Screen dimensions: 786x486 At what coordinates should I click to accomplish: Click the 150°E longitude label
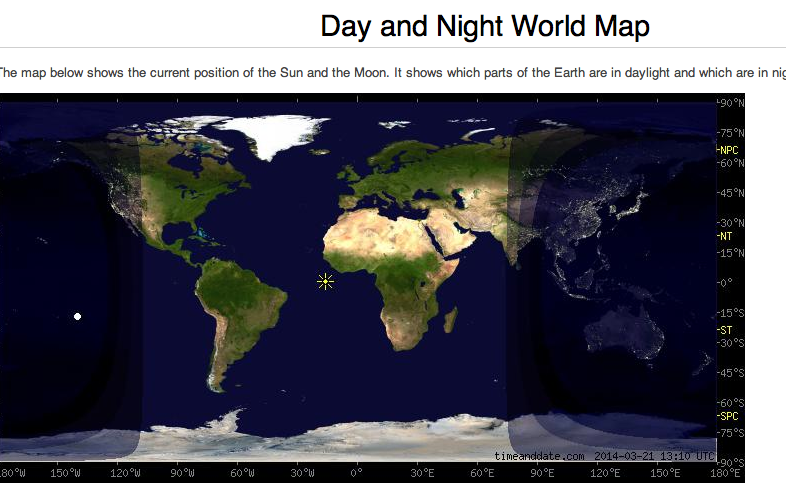pyautogui.click(x=659, y=473)
